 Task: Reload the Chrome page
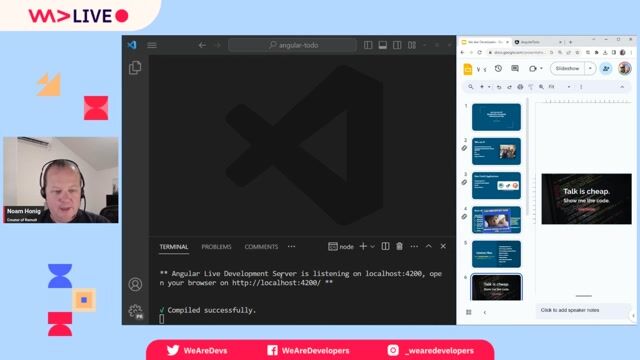pyautogui.click(x=480, y=53)
